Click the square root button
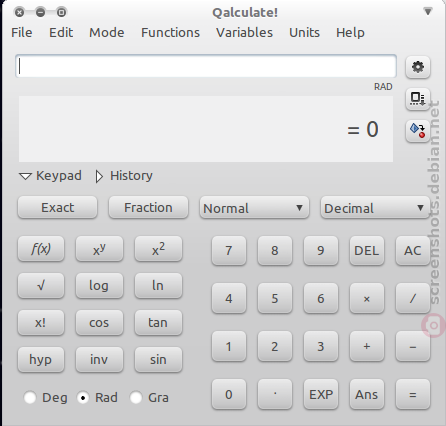This screenshot has height=426, width=446. coord(41,286)
